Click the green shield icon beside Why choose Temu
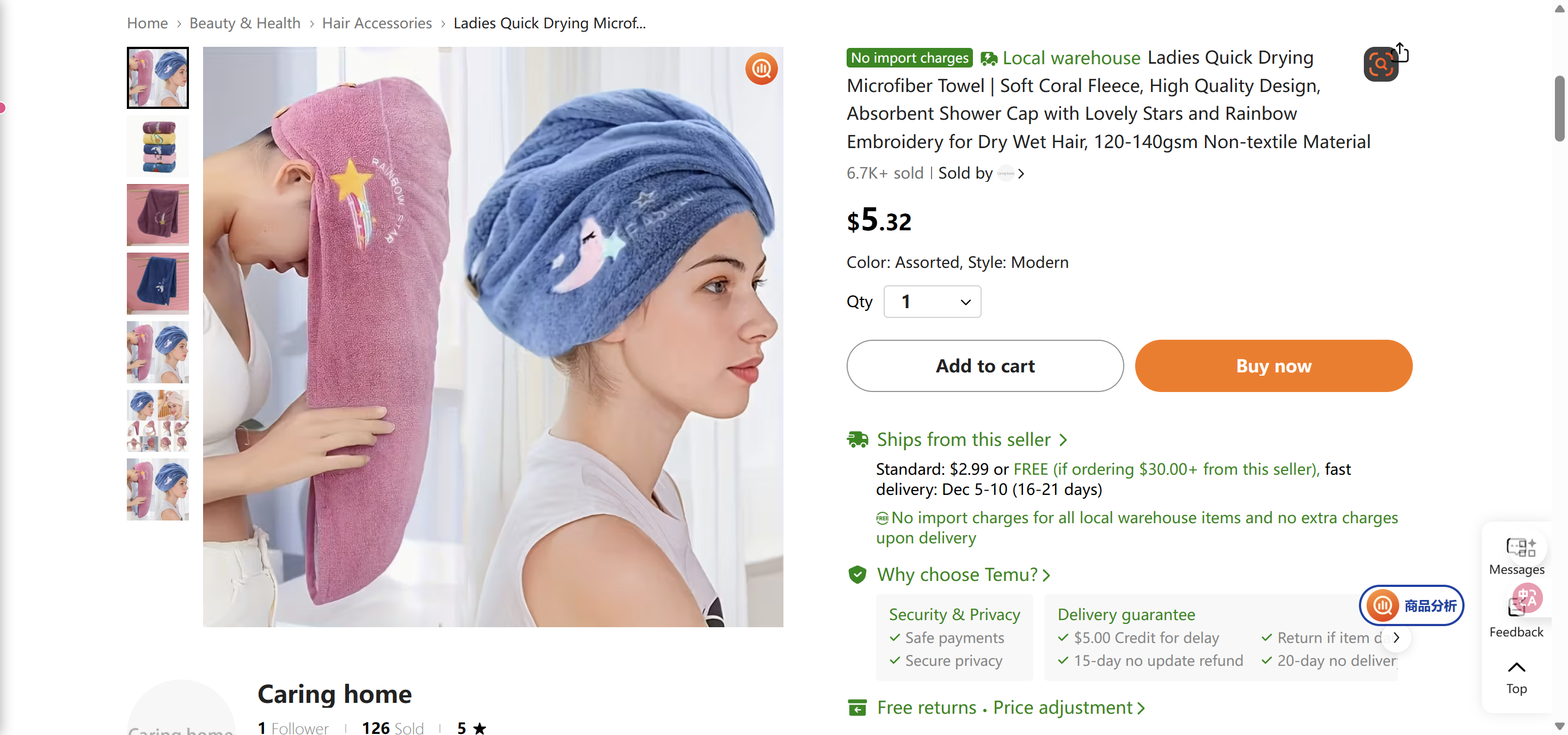The width and height of the screenshot is (1568, 735). [x=857, y=574]
